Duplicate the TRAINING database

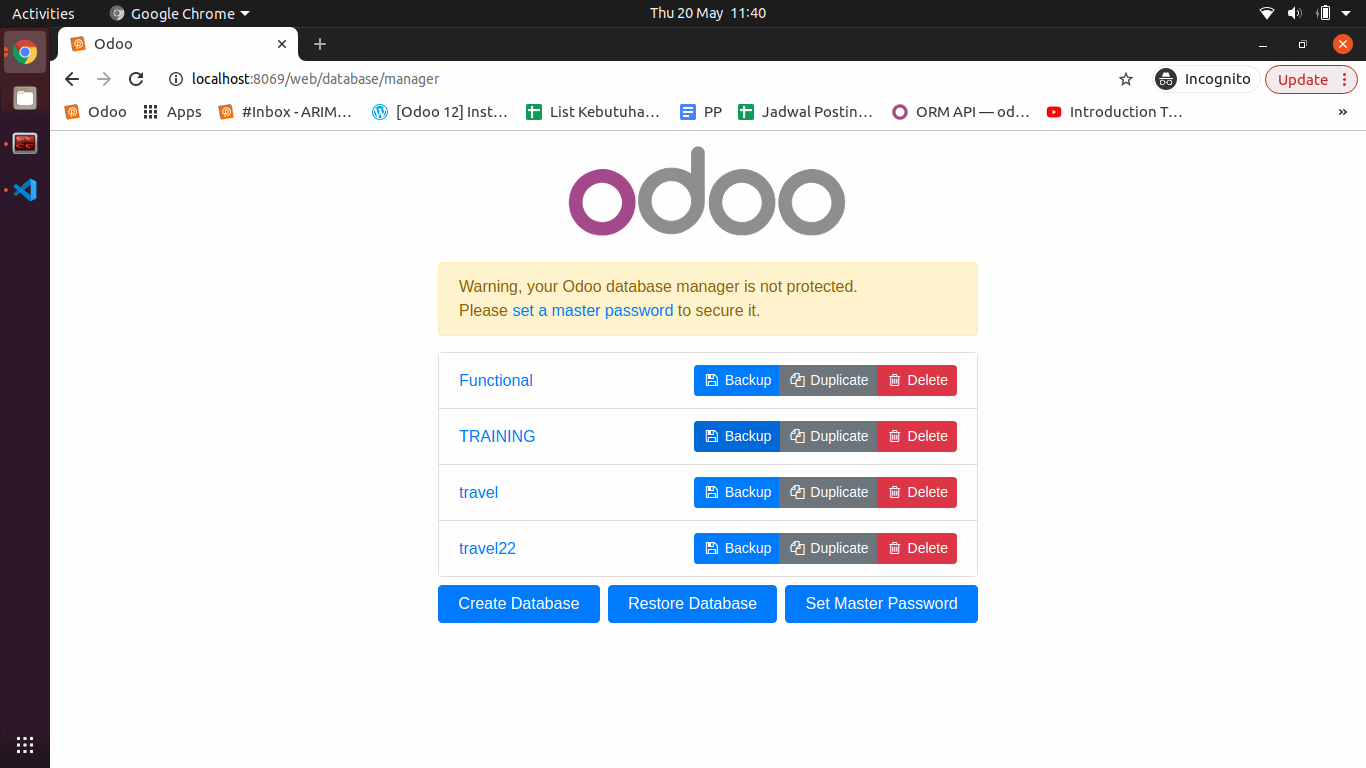pos(828,436)
